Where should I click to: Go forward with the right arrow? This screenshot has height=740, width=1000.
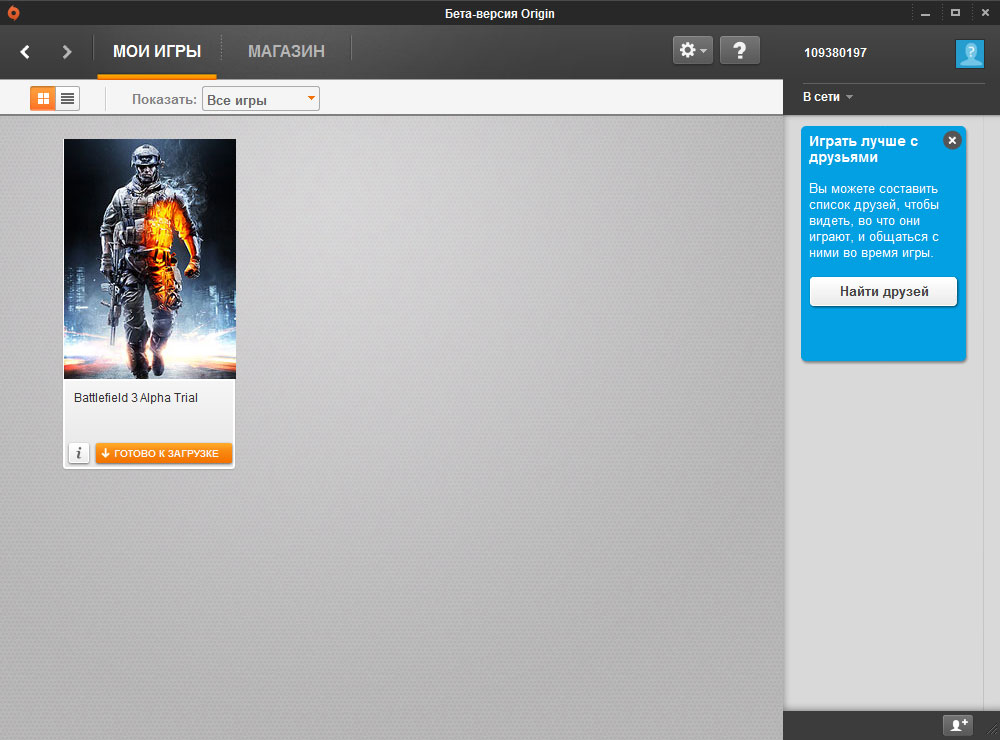(x=67, y=52)
